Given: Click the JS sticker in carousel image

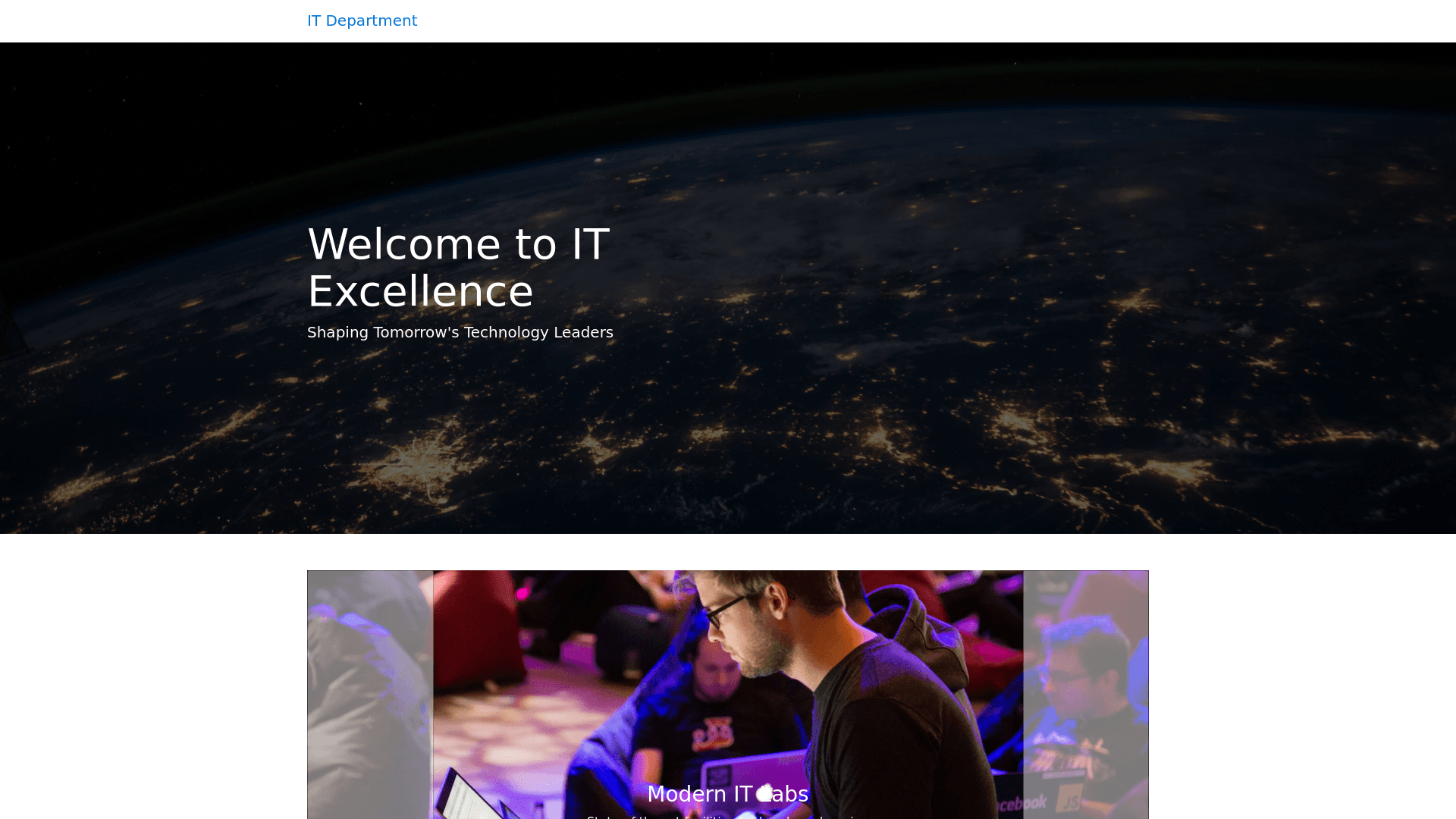Looking at the screenshot, I should click(1070, 799).
